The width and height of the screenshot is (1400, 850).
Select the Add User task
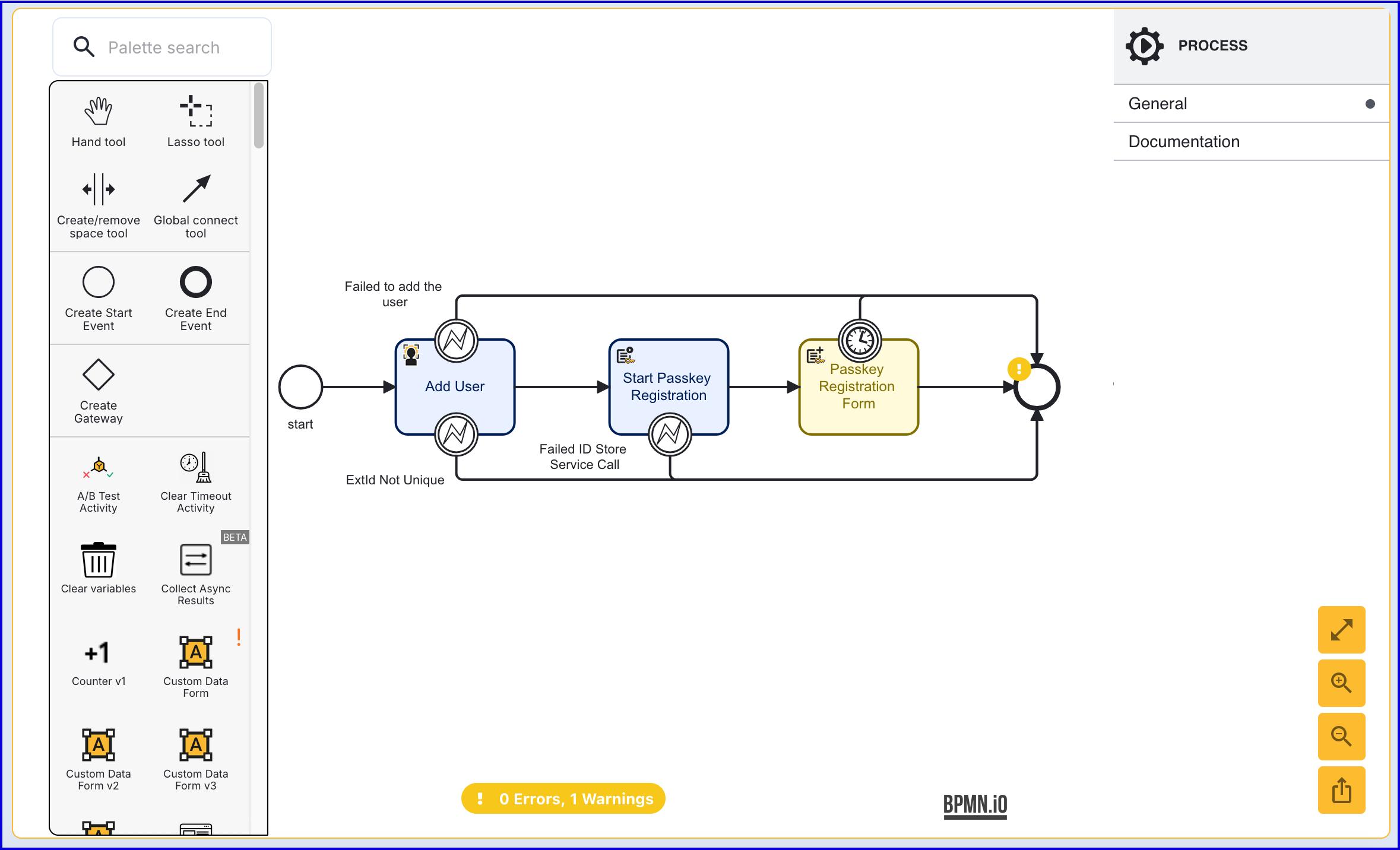(x=455, y=387)
